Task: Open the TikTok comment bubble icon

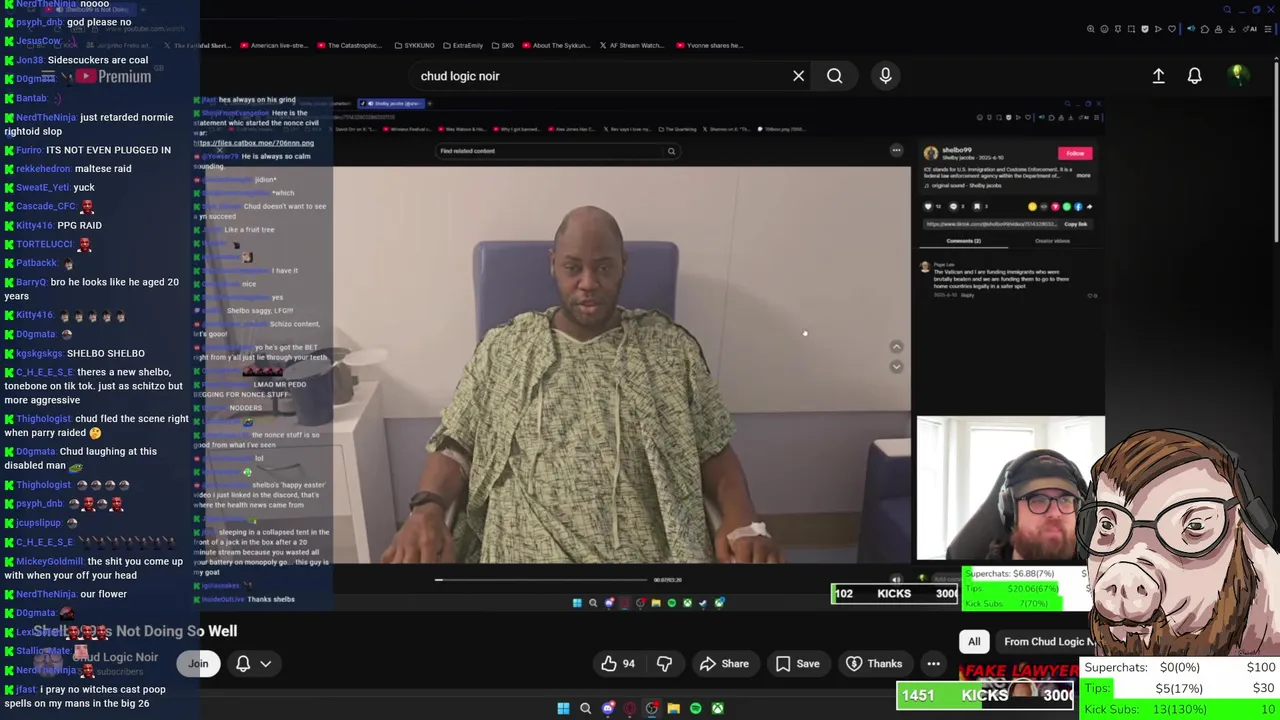Action: [953, 207]
